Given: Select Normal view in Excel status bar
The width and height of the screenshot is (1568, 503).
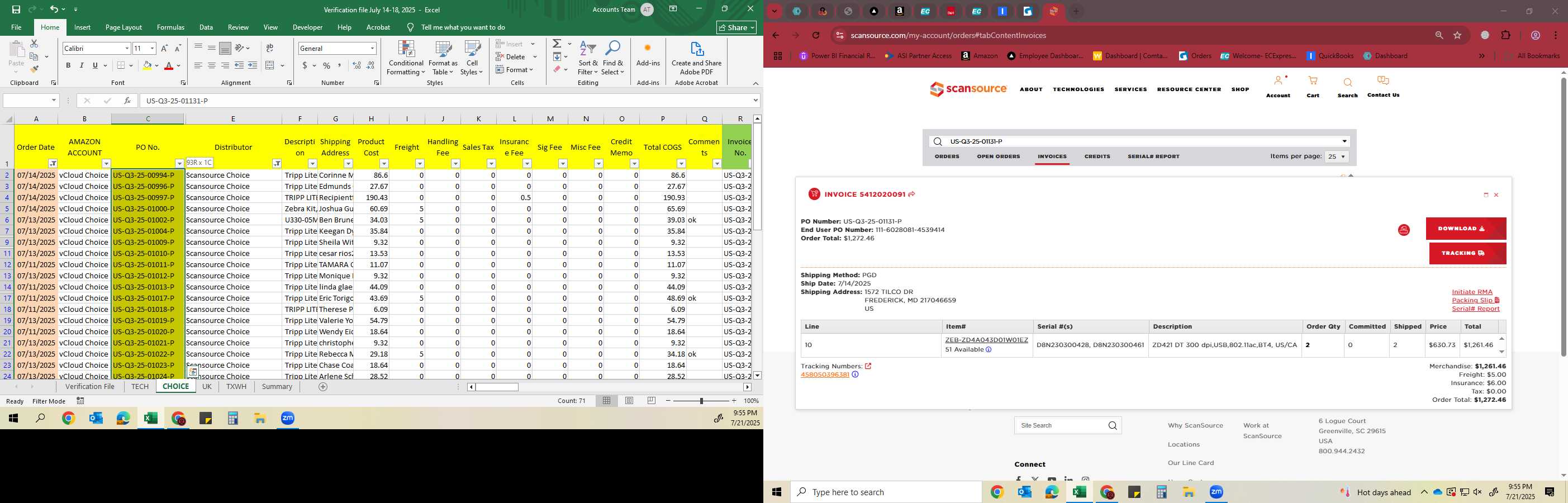Looking at the screenshot, I should point(606,401).
